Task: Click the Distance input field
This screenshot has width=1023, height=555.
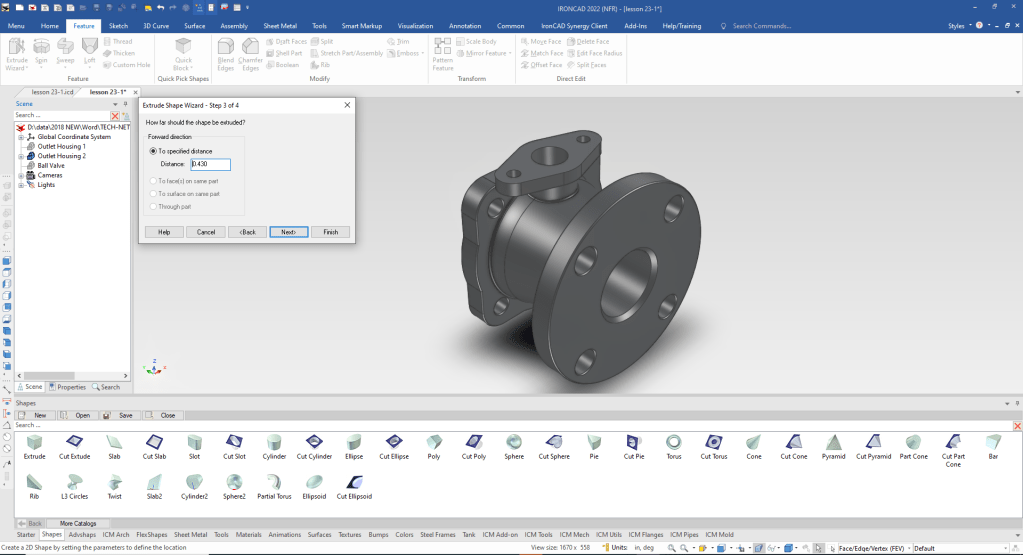Action: pos(210,164)
